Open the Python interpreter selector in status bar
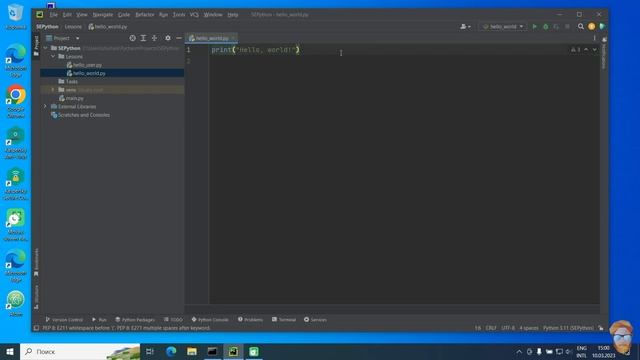This screenshot has height=360, width=640. (x=568, y=328)
